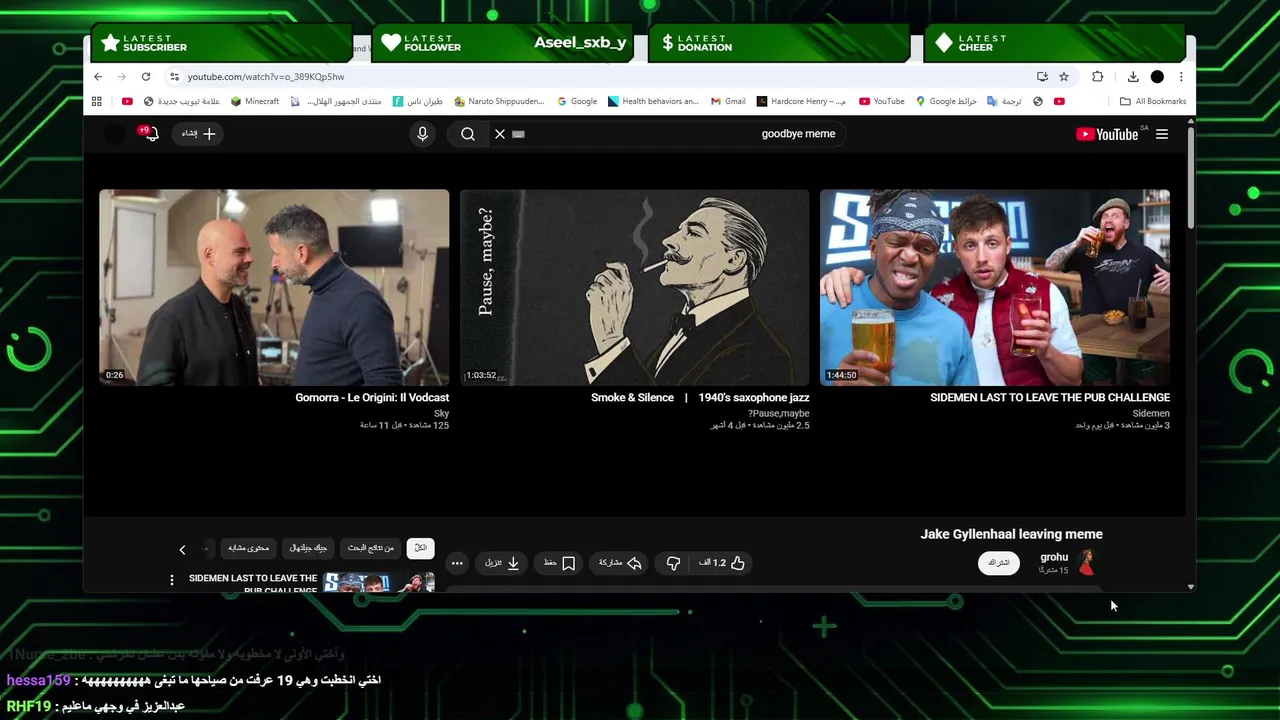Screen dimensions: 1280x720
Task: Open the Gomorra Le Origini video thumbnail
Action: [274, 287]
